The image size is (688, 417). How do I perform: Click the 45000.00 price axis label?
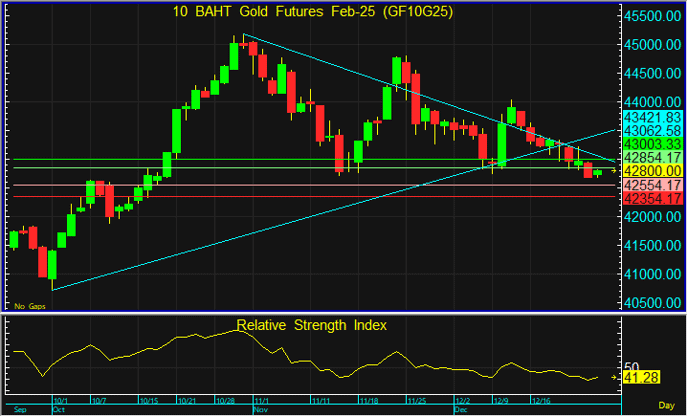click(x=652, y=45)
